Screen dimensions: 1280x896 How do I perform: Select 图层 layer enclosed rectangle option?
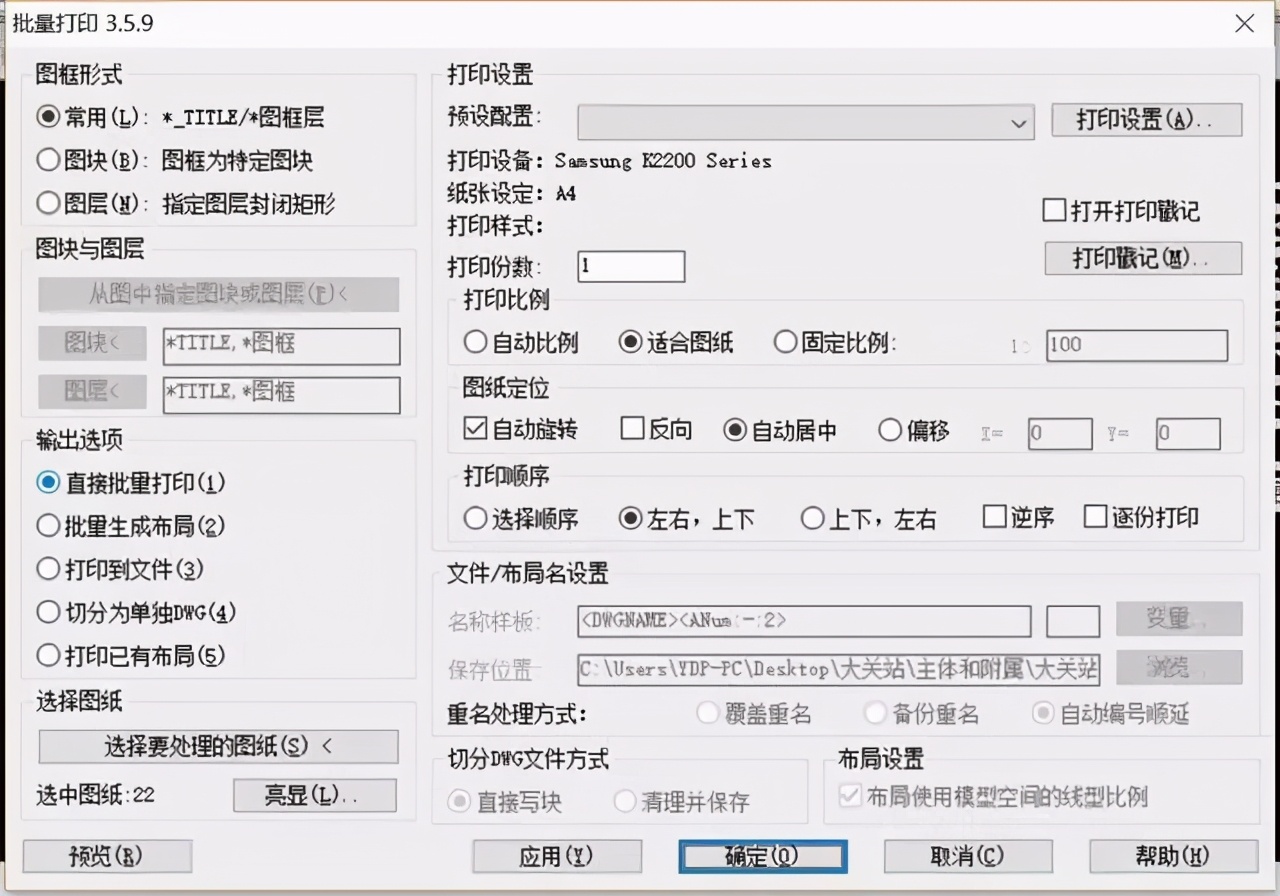point(49,203)
